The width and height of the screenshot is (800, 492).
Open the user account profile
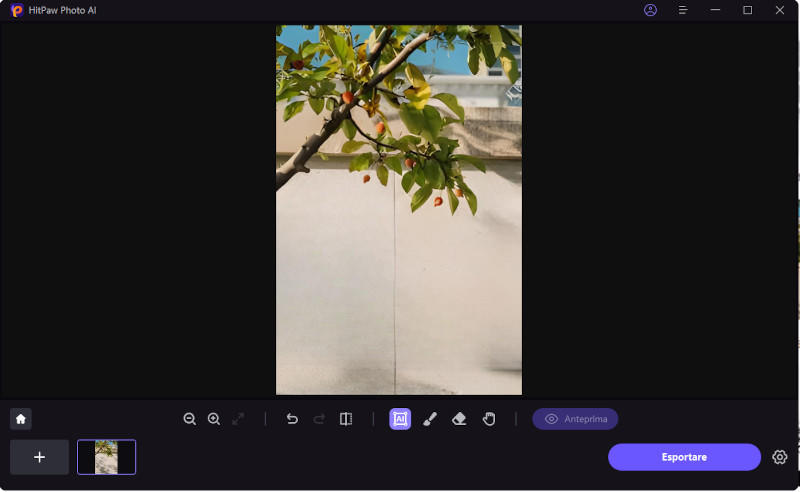(651, 10)
